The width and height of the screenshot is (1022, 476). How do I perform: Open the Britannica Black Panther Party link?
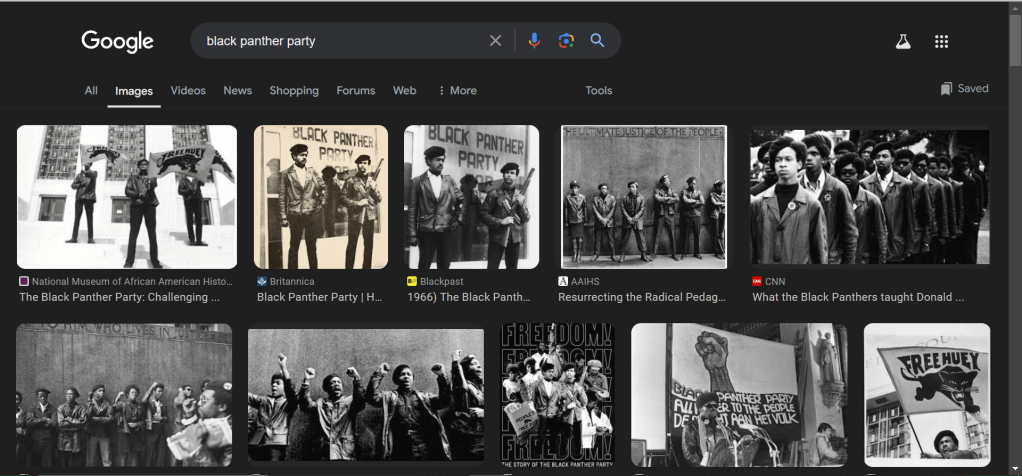pos(320,297)
